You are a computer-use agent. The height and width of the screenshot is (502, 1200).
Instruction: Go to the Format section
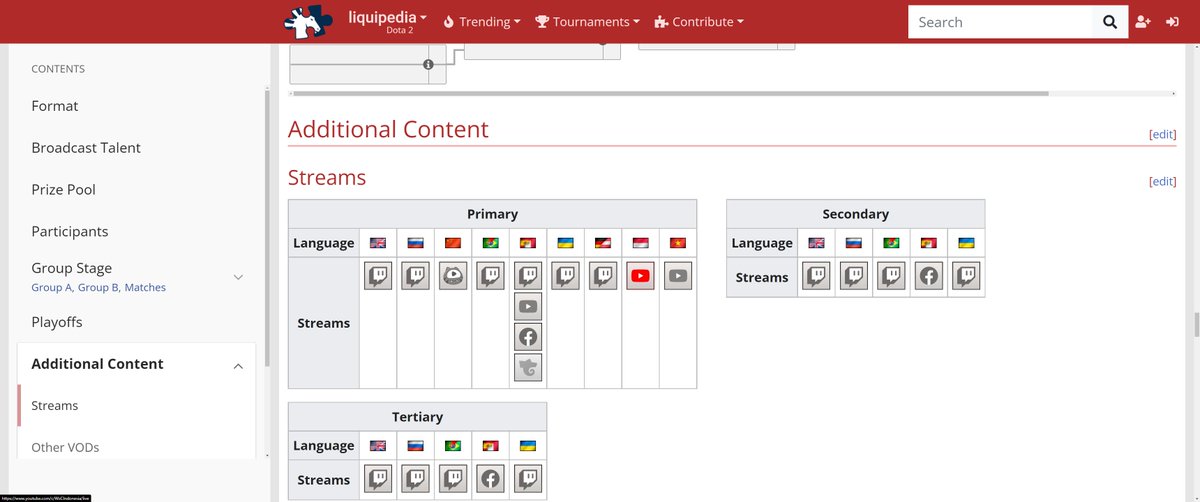(x=55, y=106)
